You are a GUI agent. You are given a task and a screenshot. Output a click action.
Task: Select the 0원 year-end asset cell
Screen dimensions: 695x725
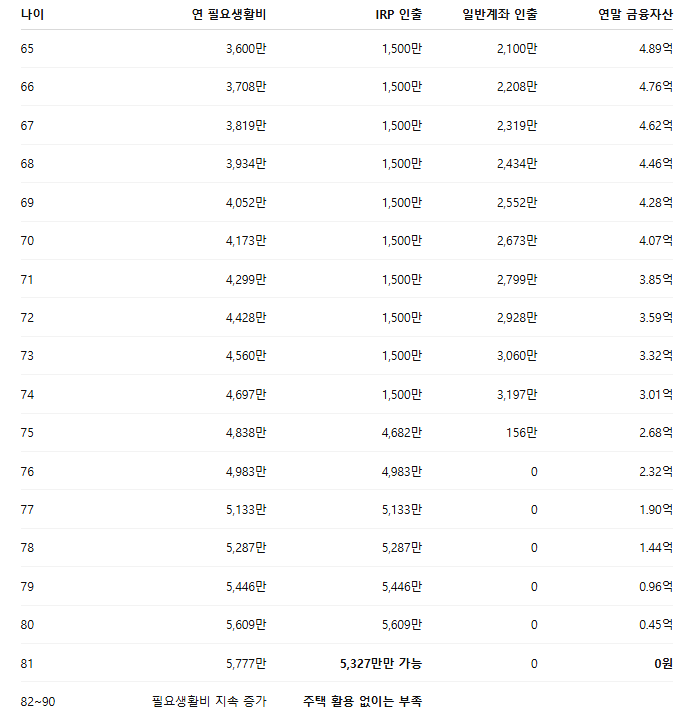pos(663,663)
